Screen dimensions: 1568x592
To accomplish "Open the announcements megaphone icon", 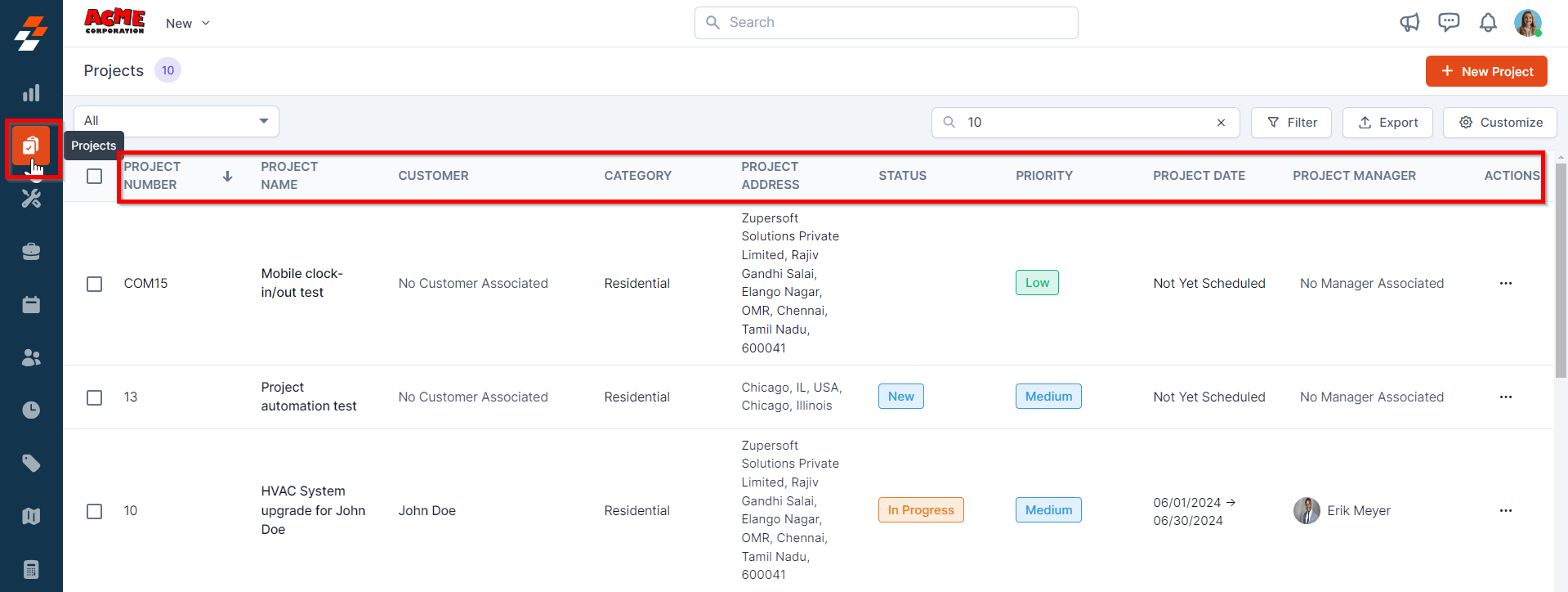I will pos(1409,23).
